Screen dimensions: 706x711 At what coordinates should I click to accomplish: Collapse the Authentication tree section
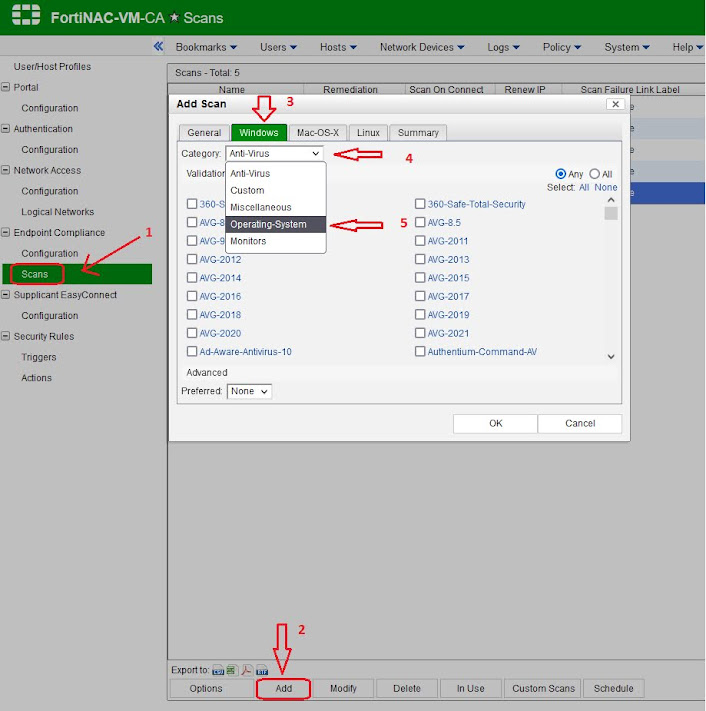tap(5, 128)
